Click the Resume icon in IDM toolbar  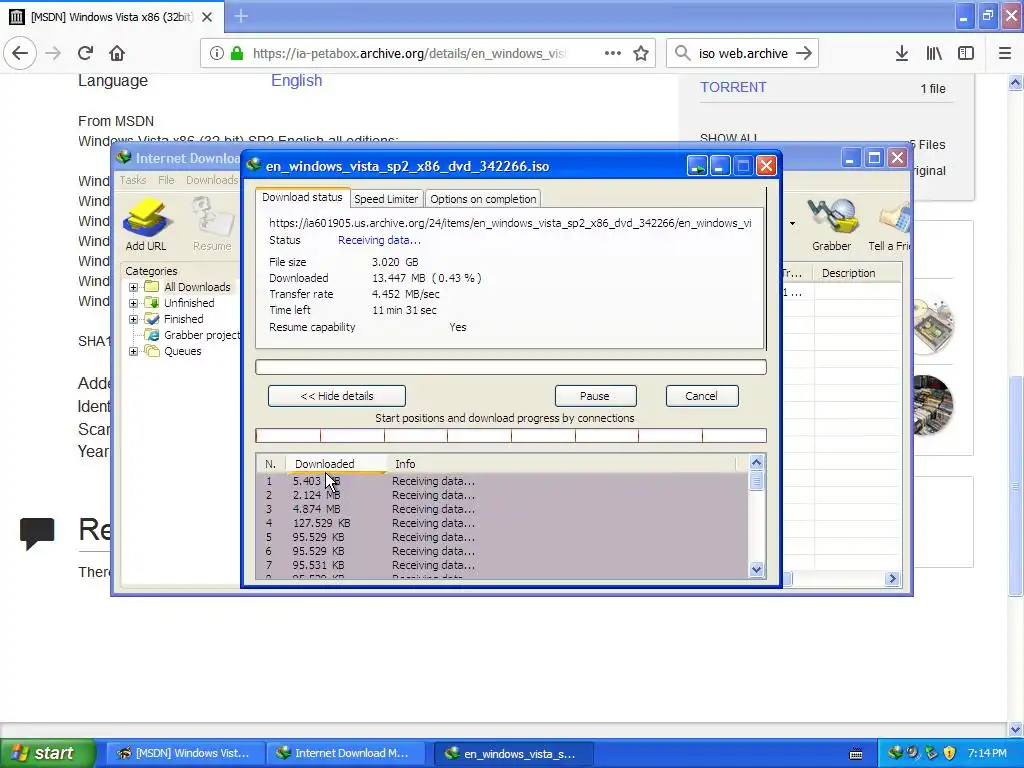(212, 224)
